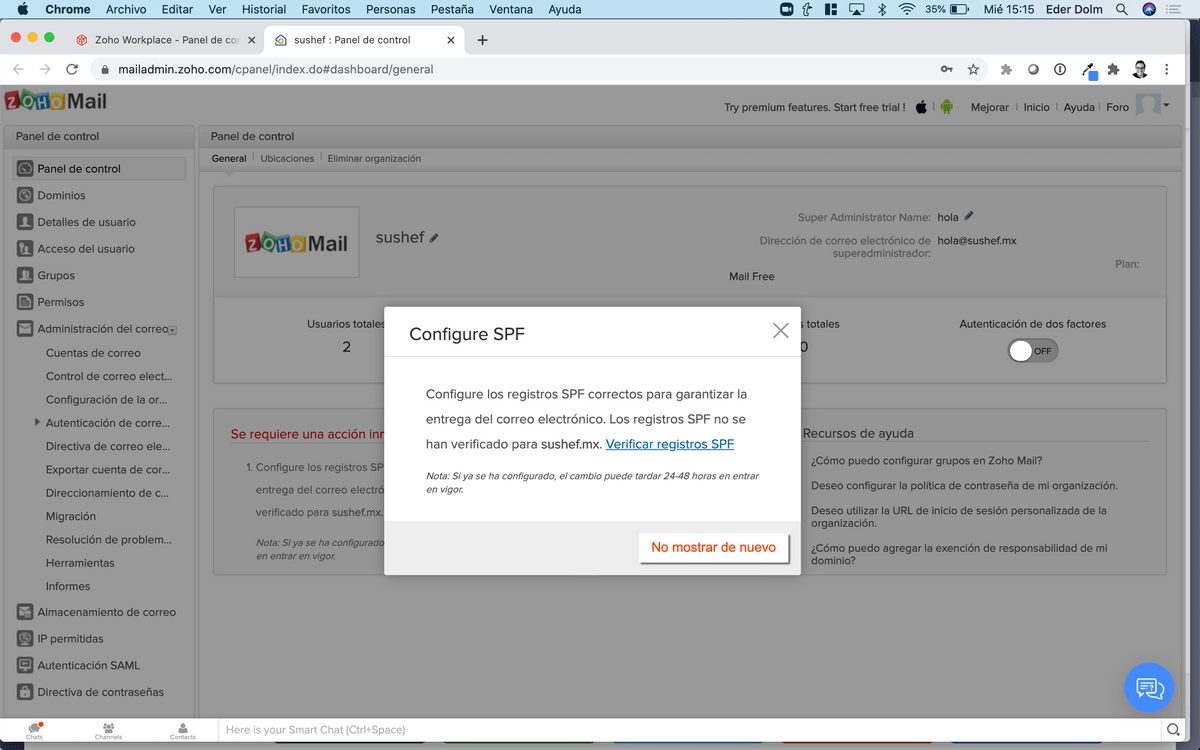Open Almacenamiento de correo section

click(x=106, y=612)
